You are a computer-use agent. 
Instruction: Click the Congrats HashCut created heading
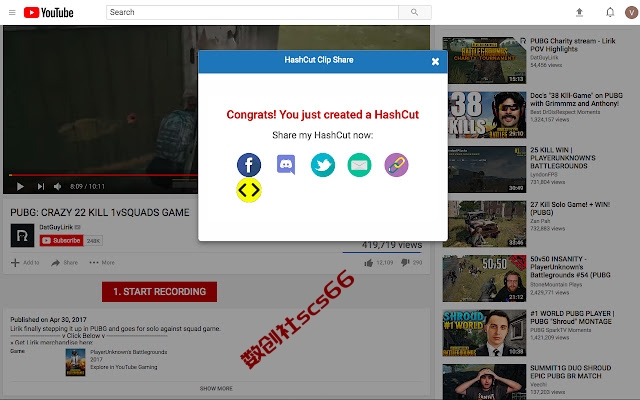click(x=323, y=115)
